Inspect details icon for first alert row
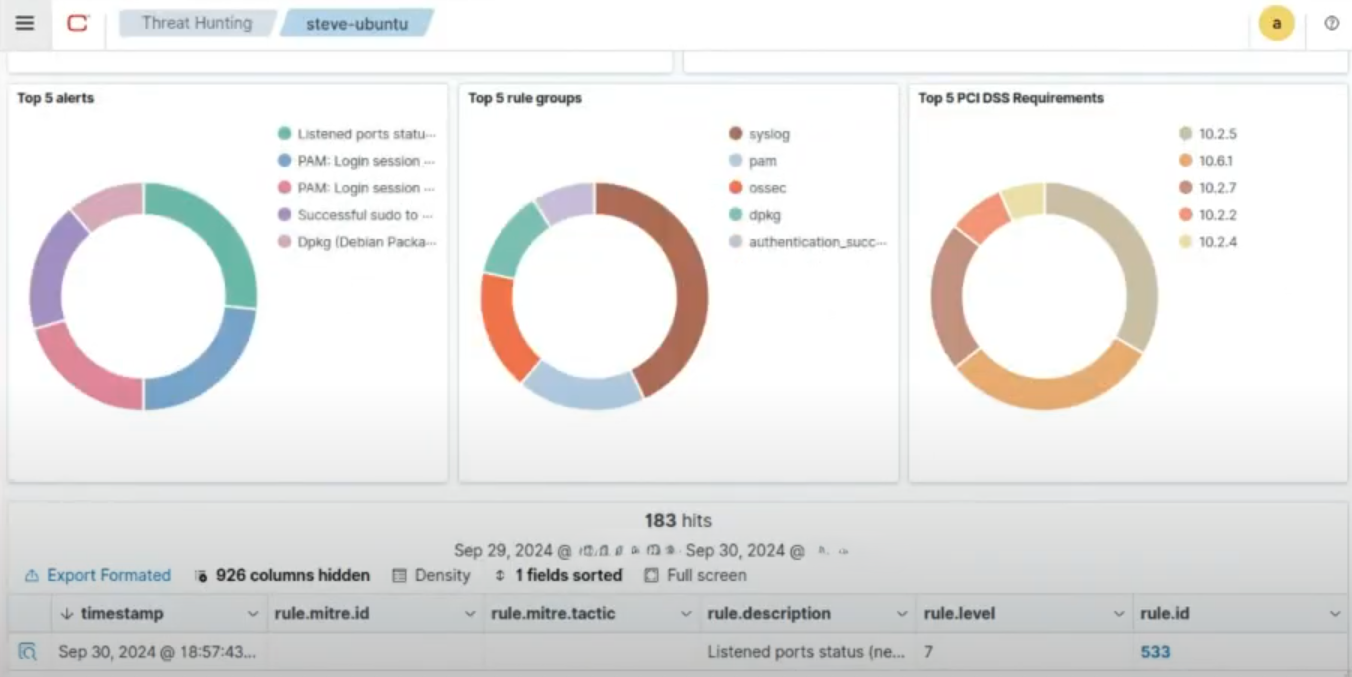This screenshot has width=1352, height=677. coord(28,652)
